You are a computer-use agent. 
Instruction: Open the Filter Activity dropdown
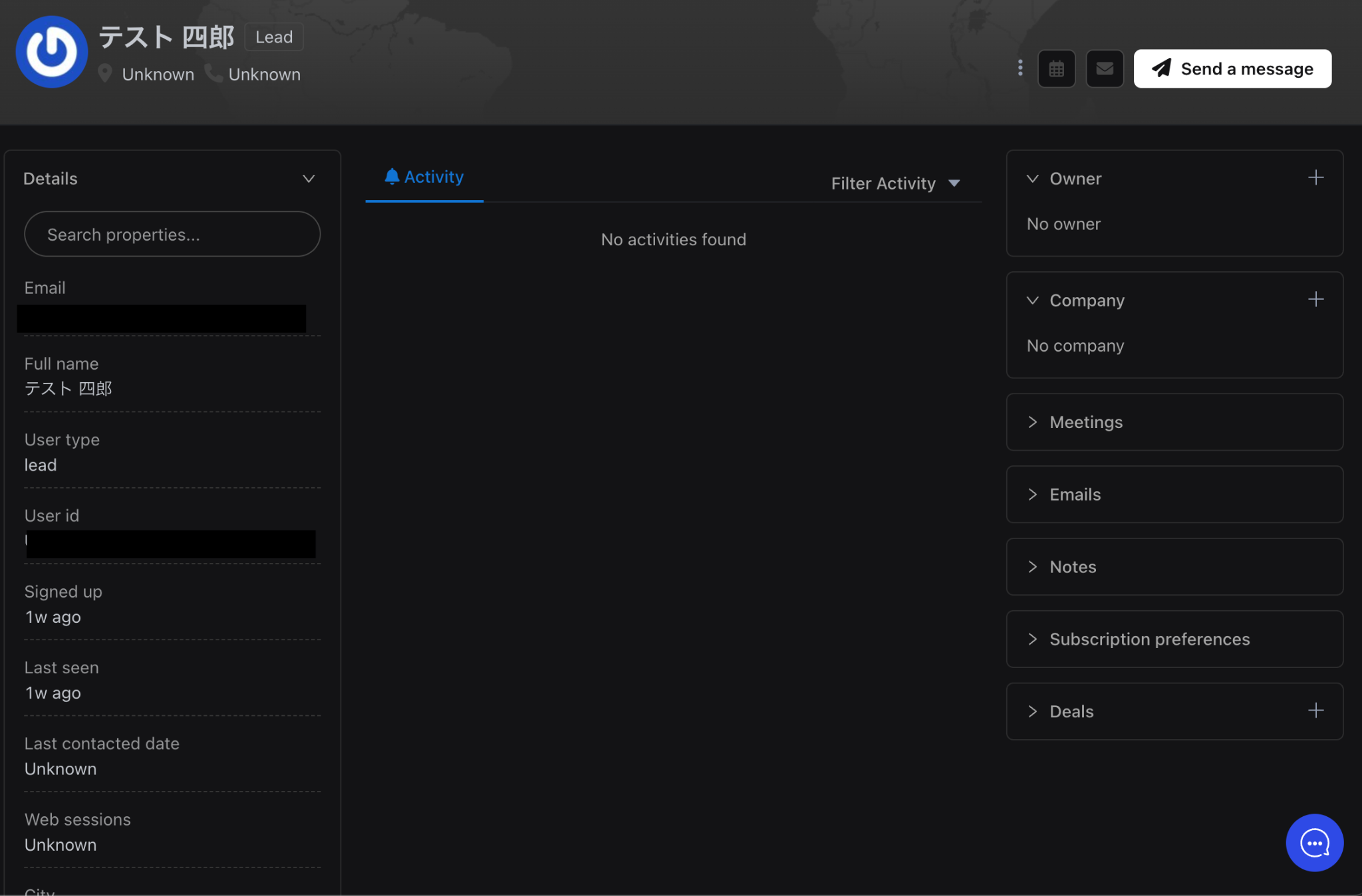(x=895, y=183)
